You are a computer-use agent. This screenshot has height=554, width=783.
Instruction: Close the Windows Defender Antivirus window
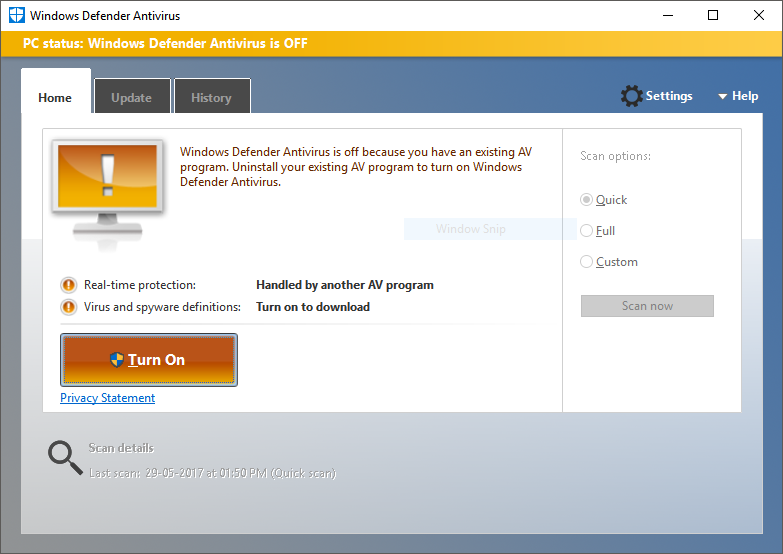pos(759,15)
